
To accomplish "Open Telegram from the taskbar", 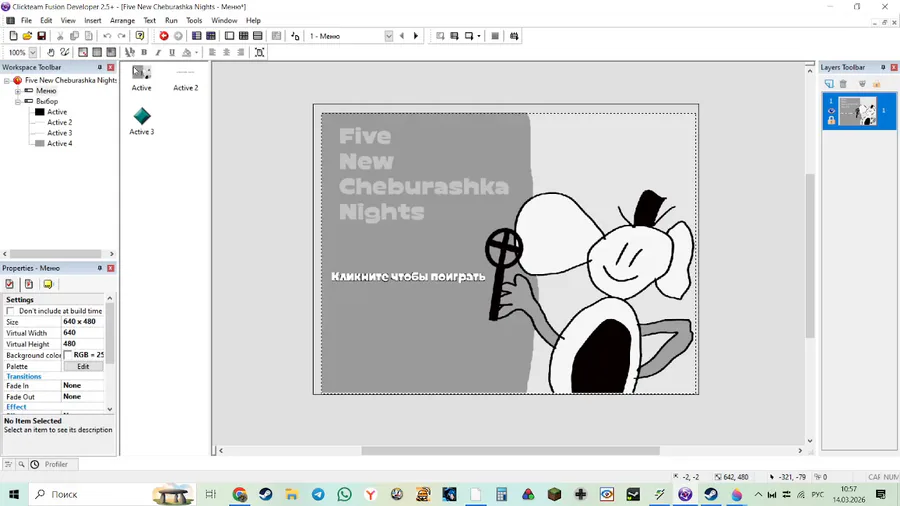I will pos(318,494).
